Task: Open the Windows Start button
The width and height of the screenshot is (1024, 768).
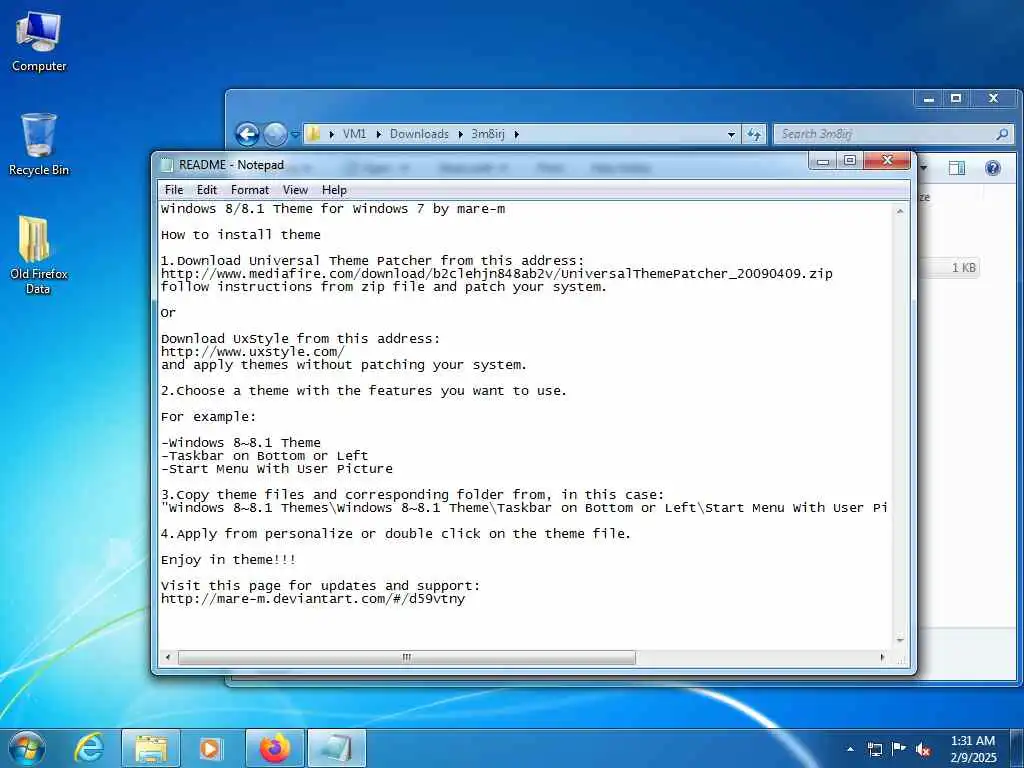Action: click(27, 748)
